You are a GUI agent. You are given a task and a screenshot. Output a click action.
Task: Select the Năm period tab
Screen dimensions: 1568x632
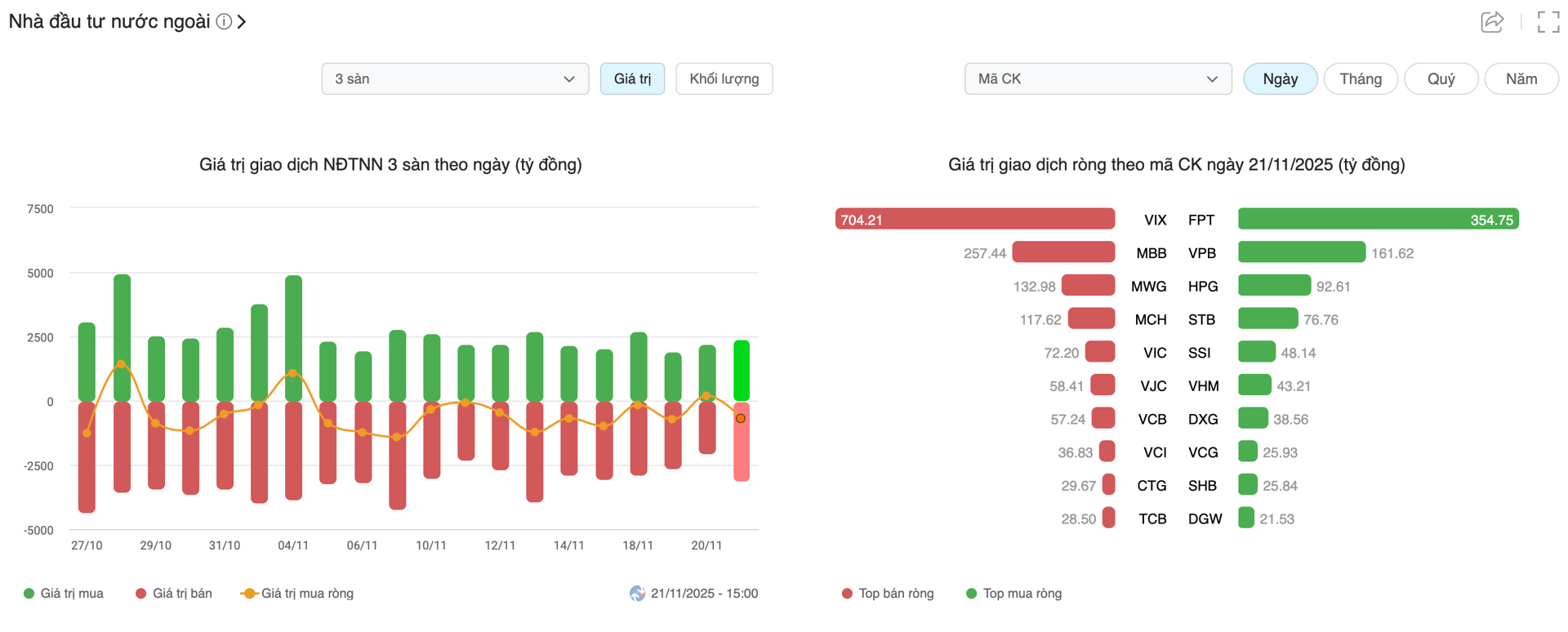1521,79
